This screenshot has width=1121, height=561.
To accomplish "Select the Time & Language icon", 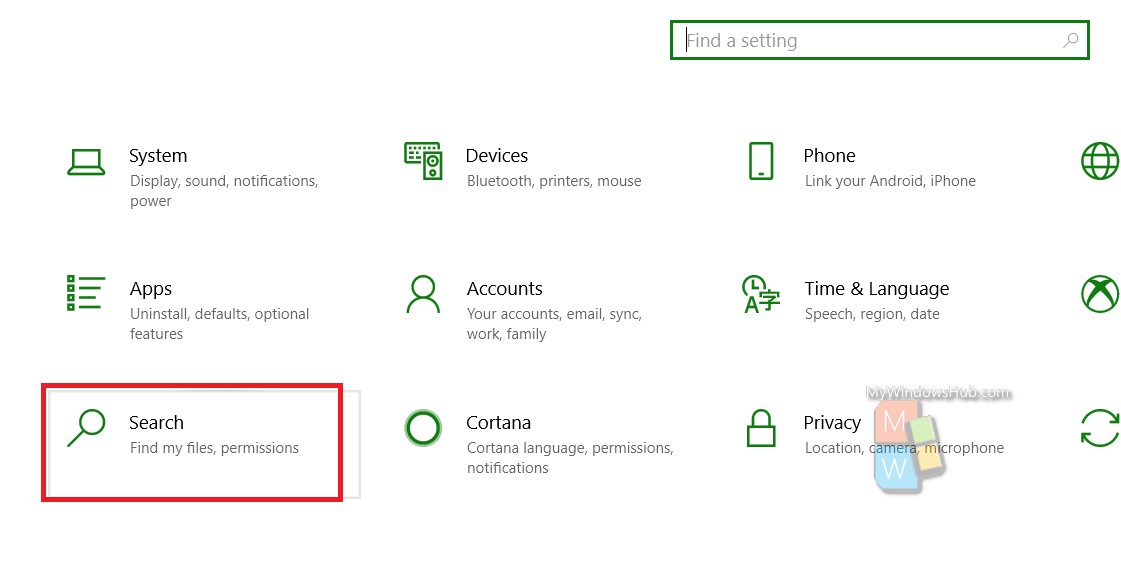I will [x=761, y=294].
